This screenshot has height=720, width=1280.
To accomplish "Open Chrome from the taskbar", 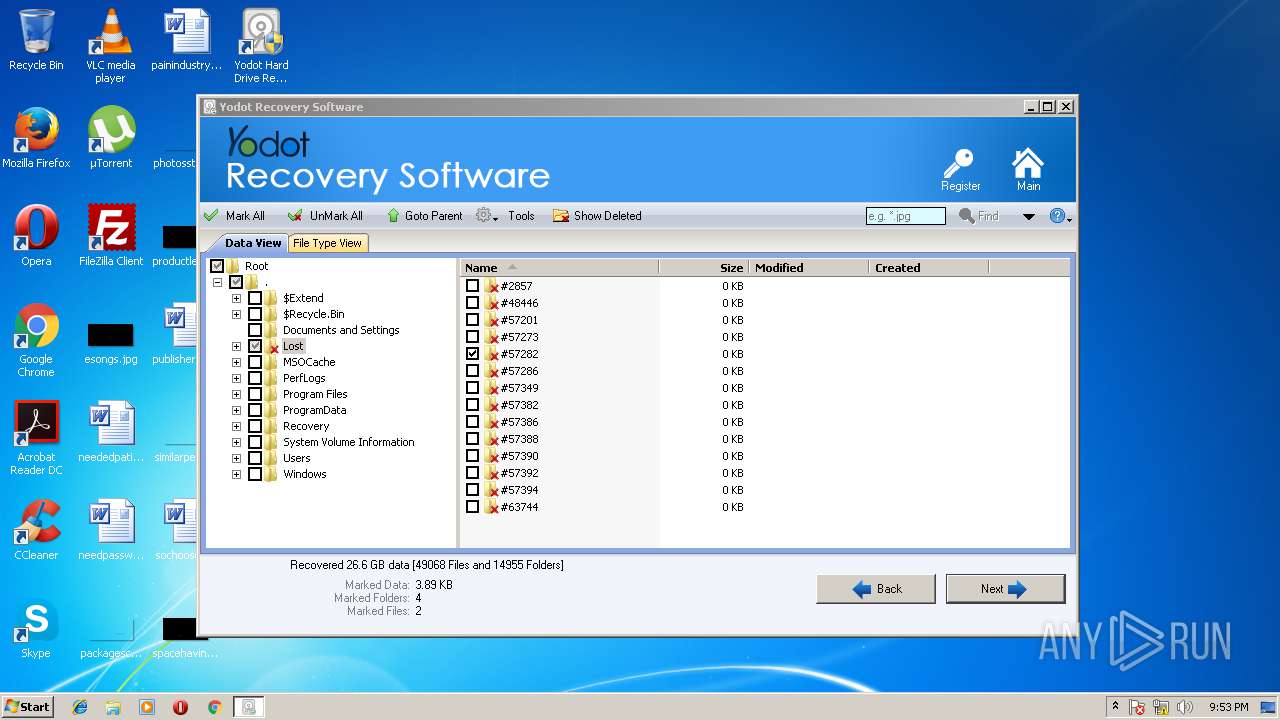I will click(x=214, y=707).
